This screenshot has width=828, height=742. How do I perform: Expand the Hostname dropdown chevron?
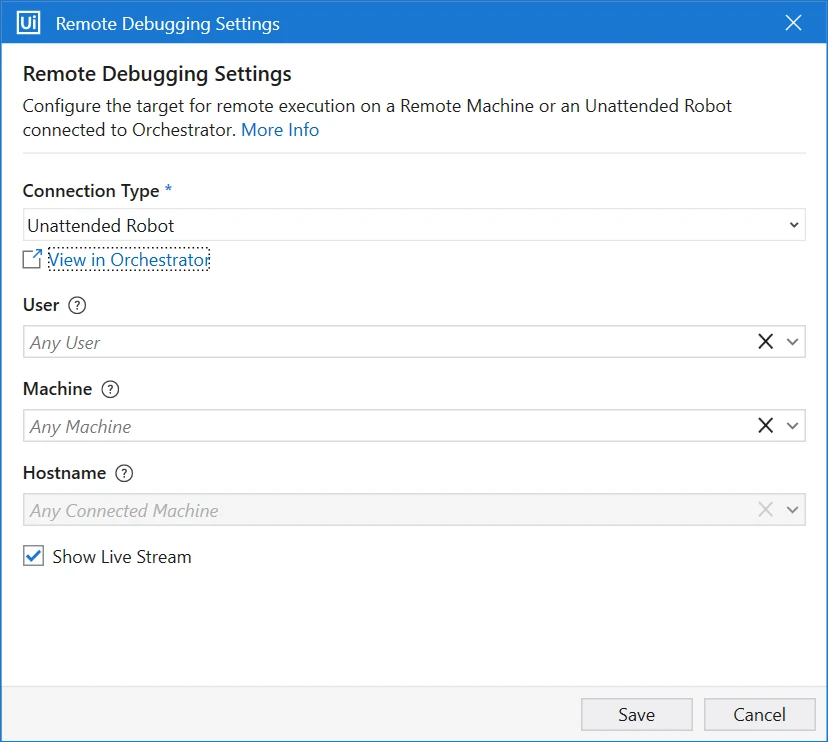(792, 510)
